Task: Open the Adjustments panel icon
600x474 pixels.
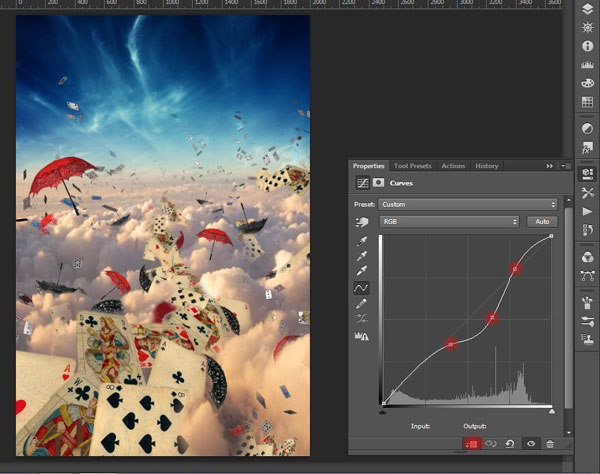Action: tap(587, 129)
